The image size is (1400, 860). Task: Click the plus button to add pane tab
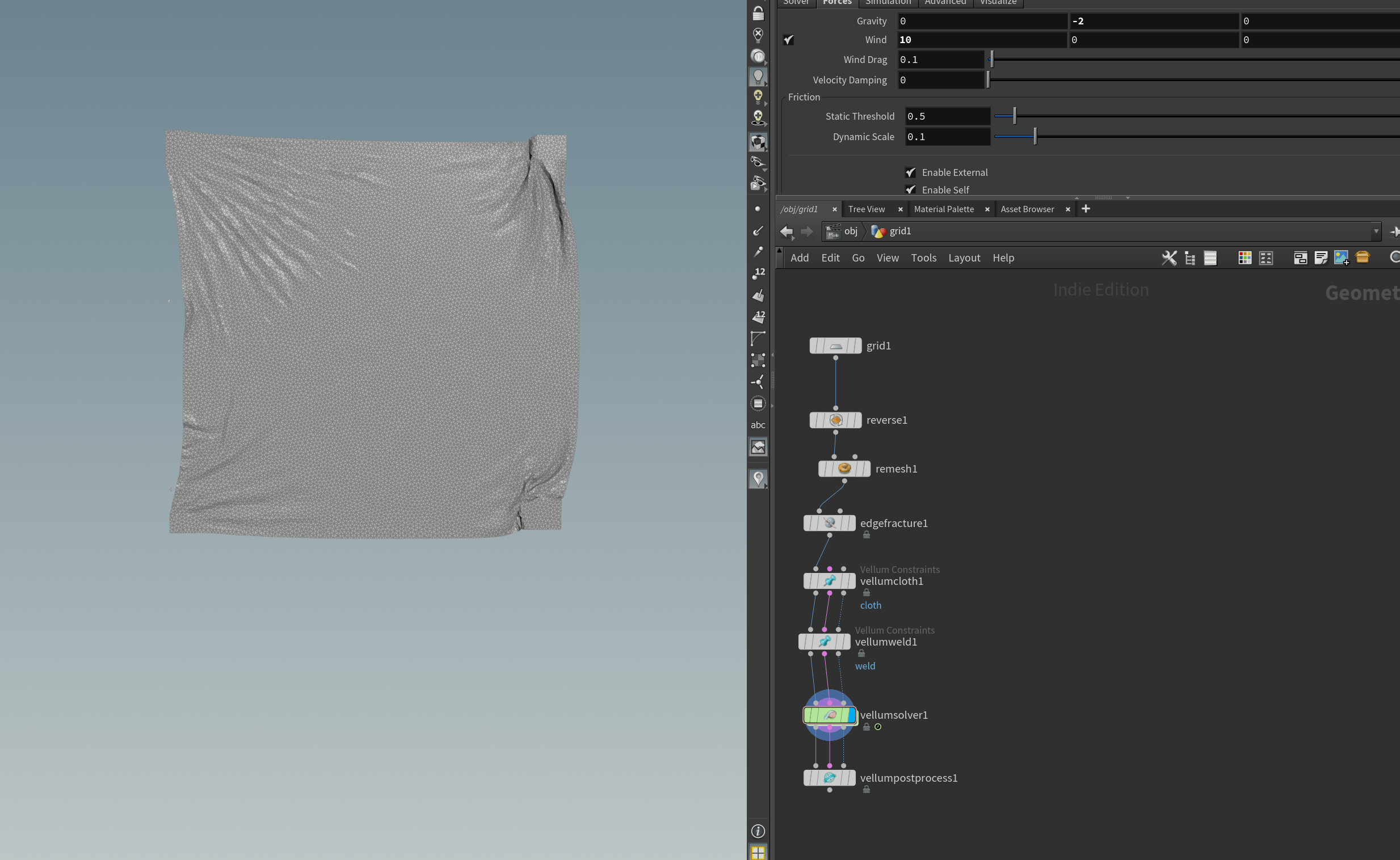1086,209
